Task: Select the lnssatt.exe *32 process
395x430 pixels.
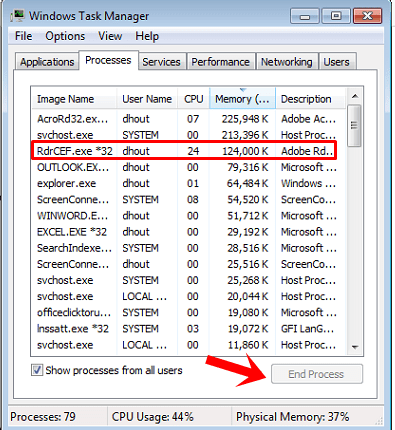Action: (x=188, y=329)
